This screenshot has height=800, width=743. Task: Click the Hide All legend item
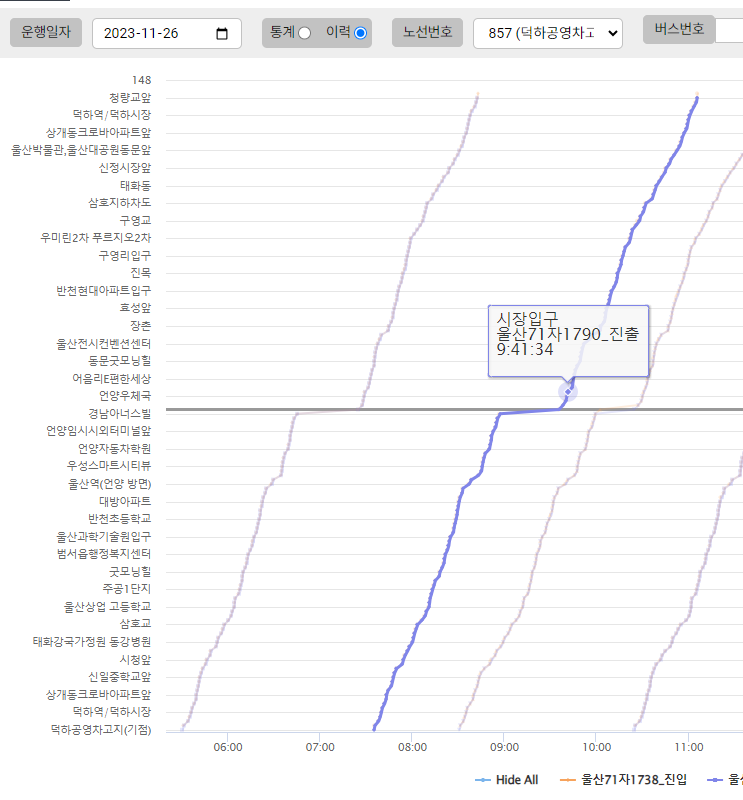(517, 779)
